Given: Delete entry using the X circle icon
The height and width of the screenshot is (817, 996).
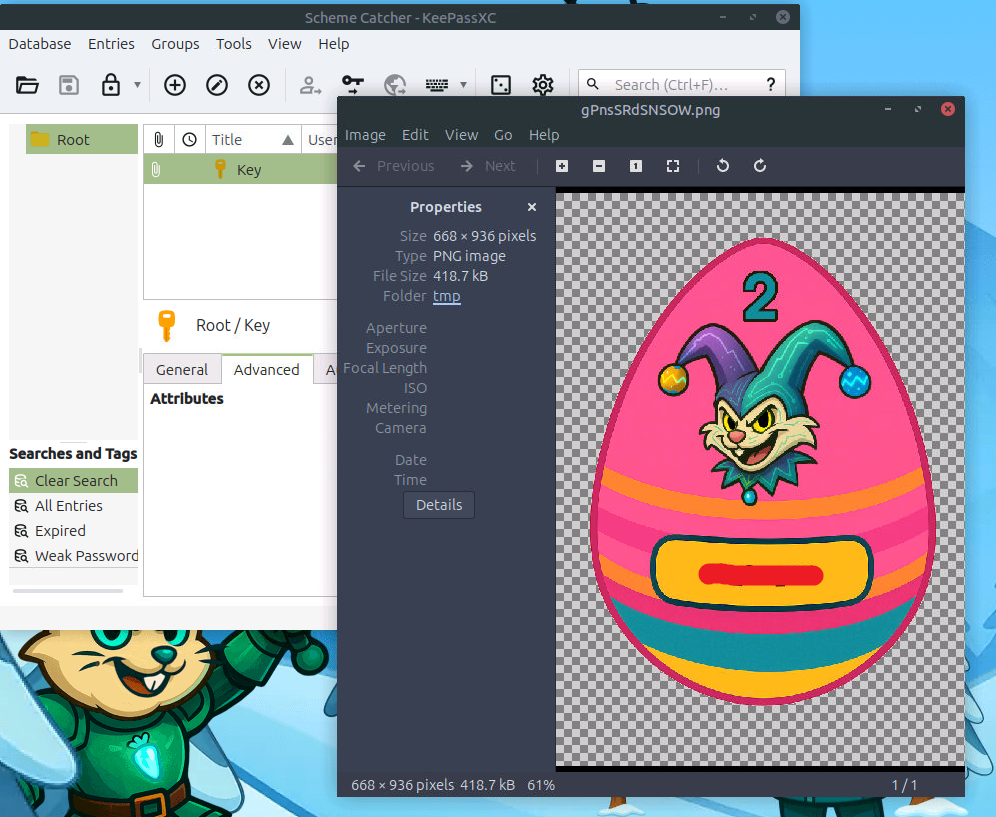Looking at the screenshot, I should (x=259, y=85).
